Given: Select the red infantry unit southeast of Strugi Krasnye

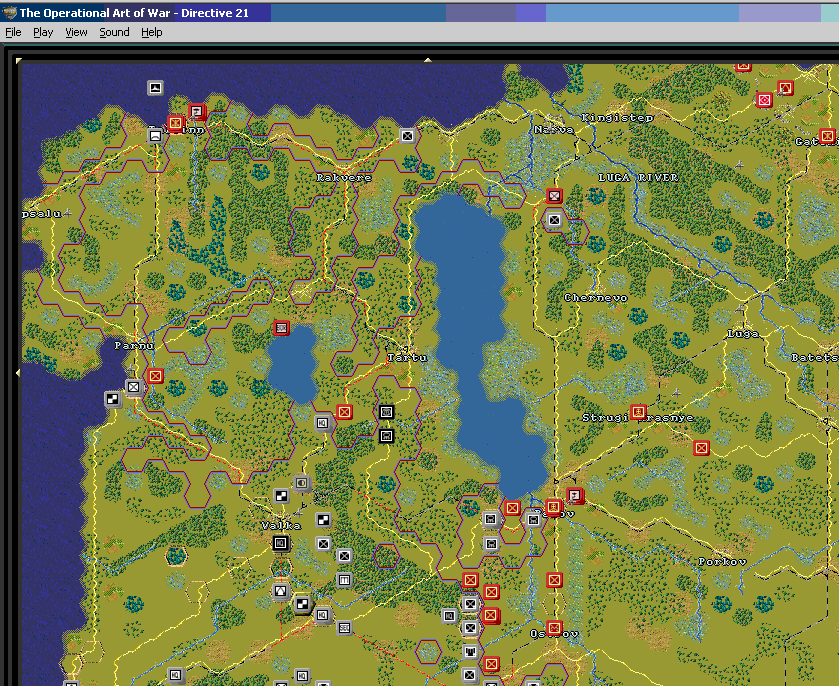Looking at the screenshot, I should click(x=701, y=448).
